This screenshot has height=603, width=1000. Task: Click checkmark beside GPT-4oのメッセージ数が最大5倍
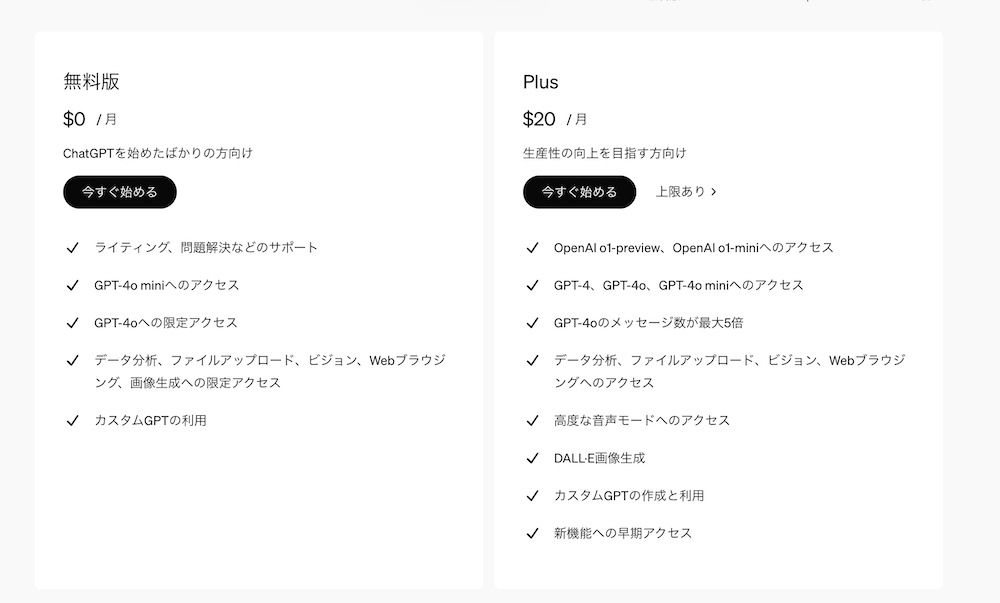pyautogui.click(x=532, y=323)
